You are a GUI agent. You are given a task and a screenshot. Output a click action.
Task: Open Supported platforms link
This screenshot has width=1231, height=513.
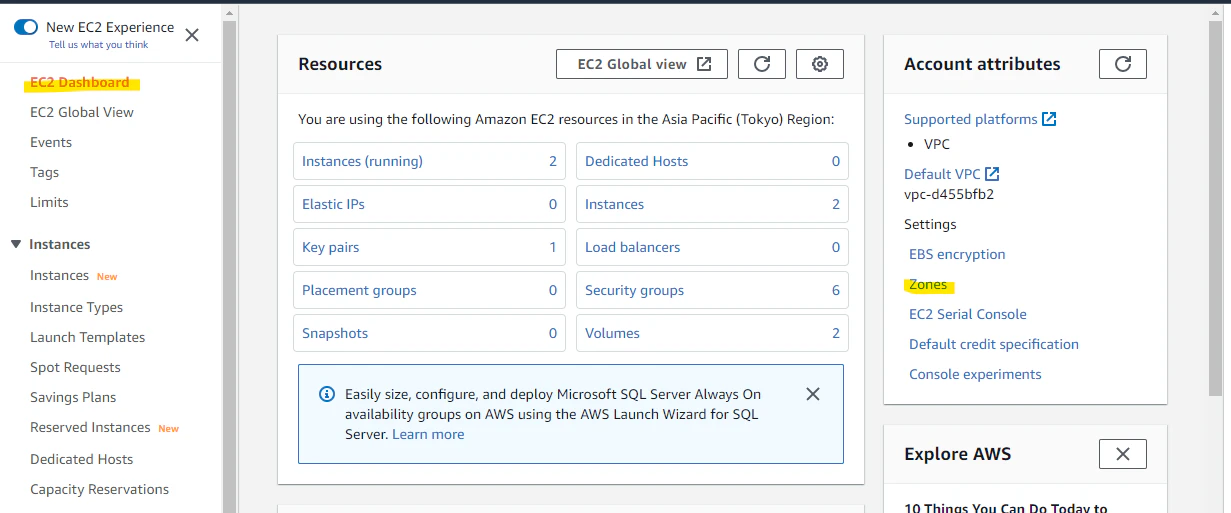[980, 119]
